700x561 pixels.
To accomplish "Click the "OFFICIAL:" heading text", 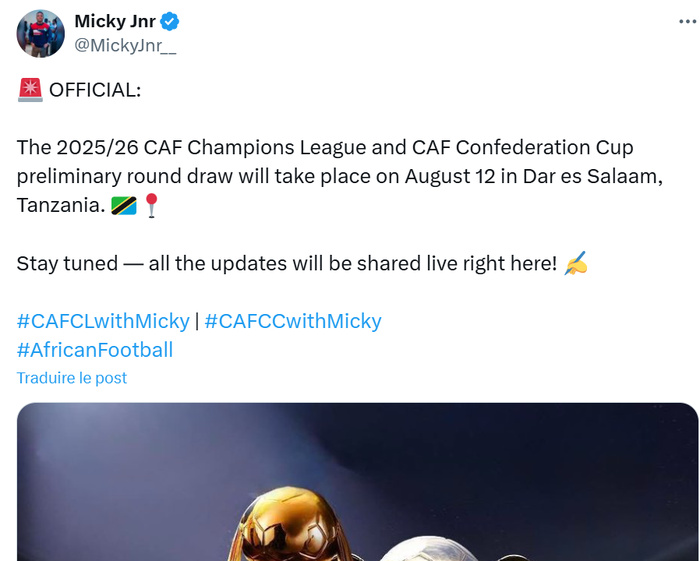I will coord(95,90).
